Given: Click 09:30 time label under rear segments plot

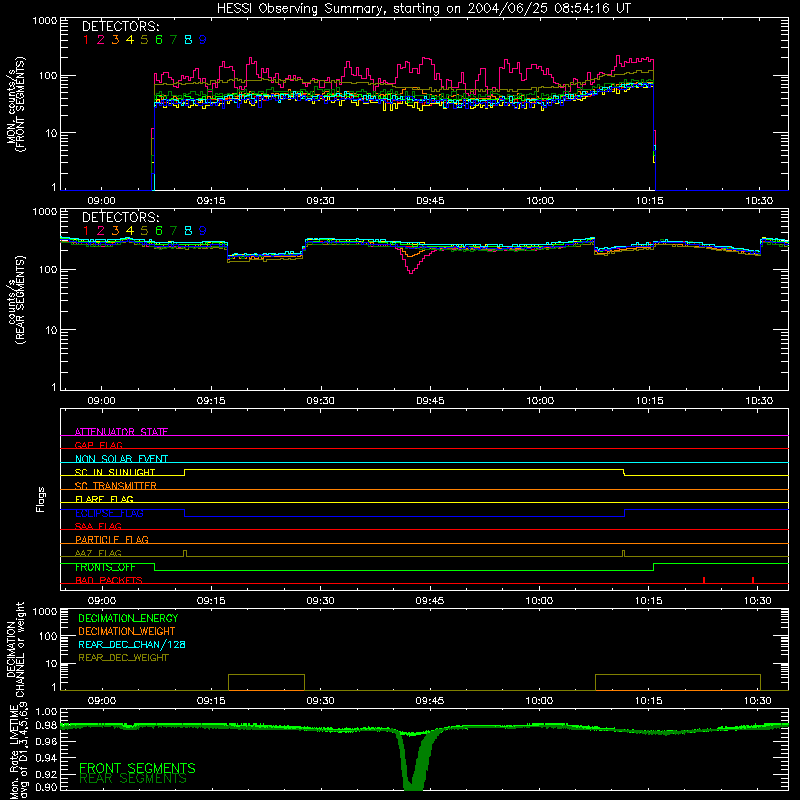Looking at the screenshot, I should tap(320, 401).
